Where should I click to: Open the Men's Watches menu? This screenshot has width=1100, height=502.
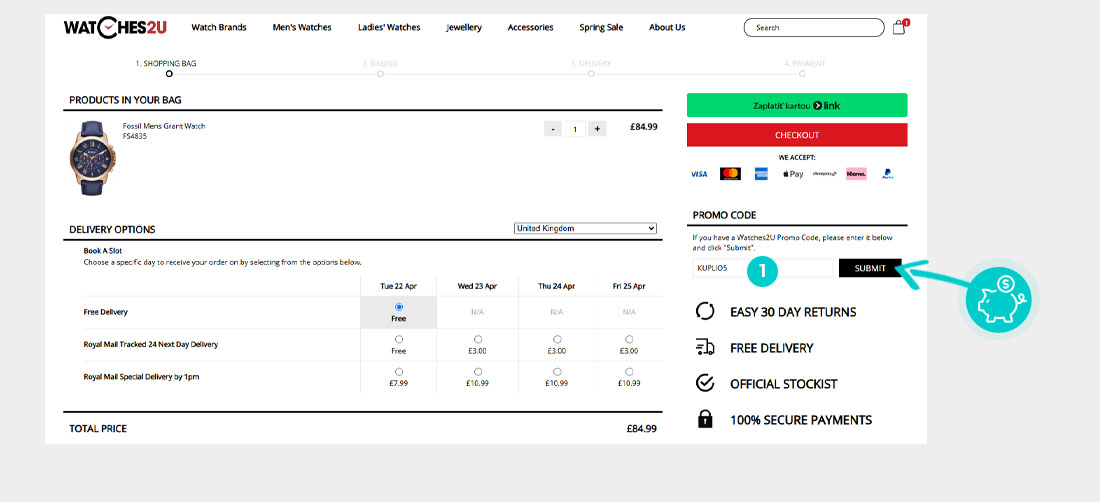click(302, 27)
